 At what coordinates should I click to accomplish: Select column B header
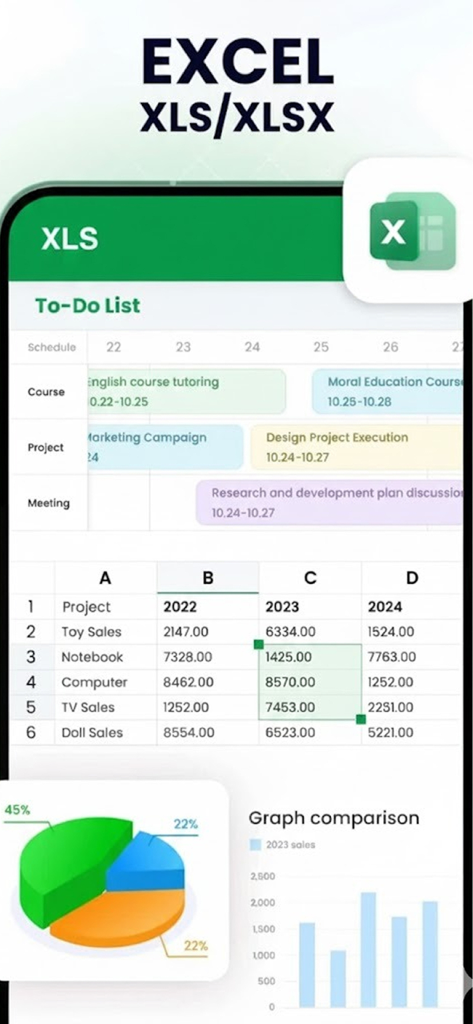pos(208,577)
